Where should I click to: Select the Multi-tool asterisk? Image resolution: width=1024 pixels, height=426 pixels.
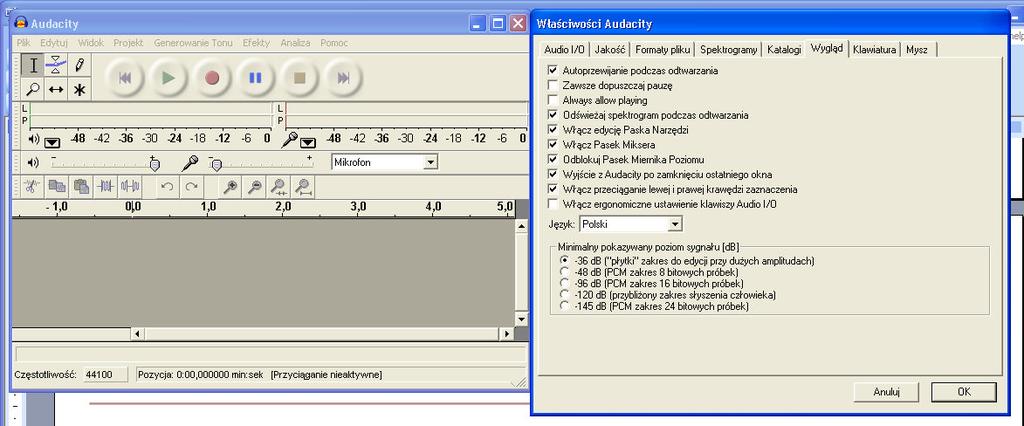(79, 89)
